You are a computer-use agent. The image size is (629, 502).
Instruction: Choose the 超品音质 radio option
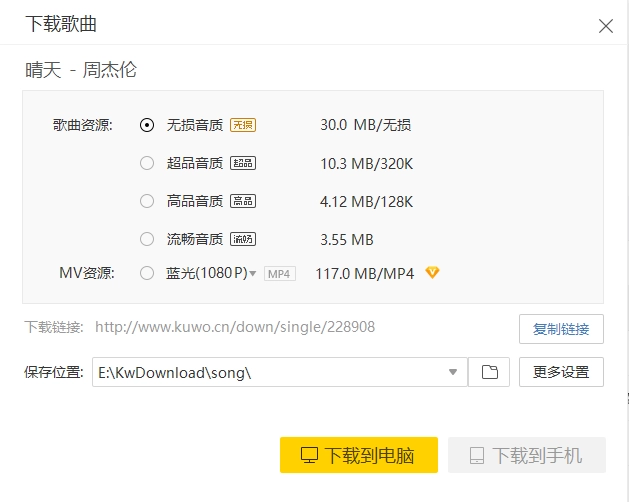click(x=147, y=163)
